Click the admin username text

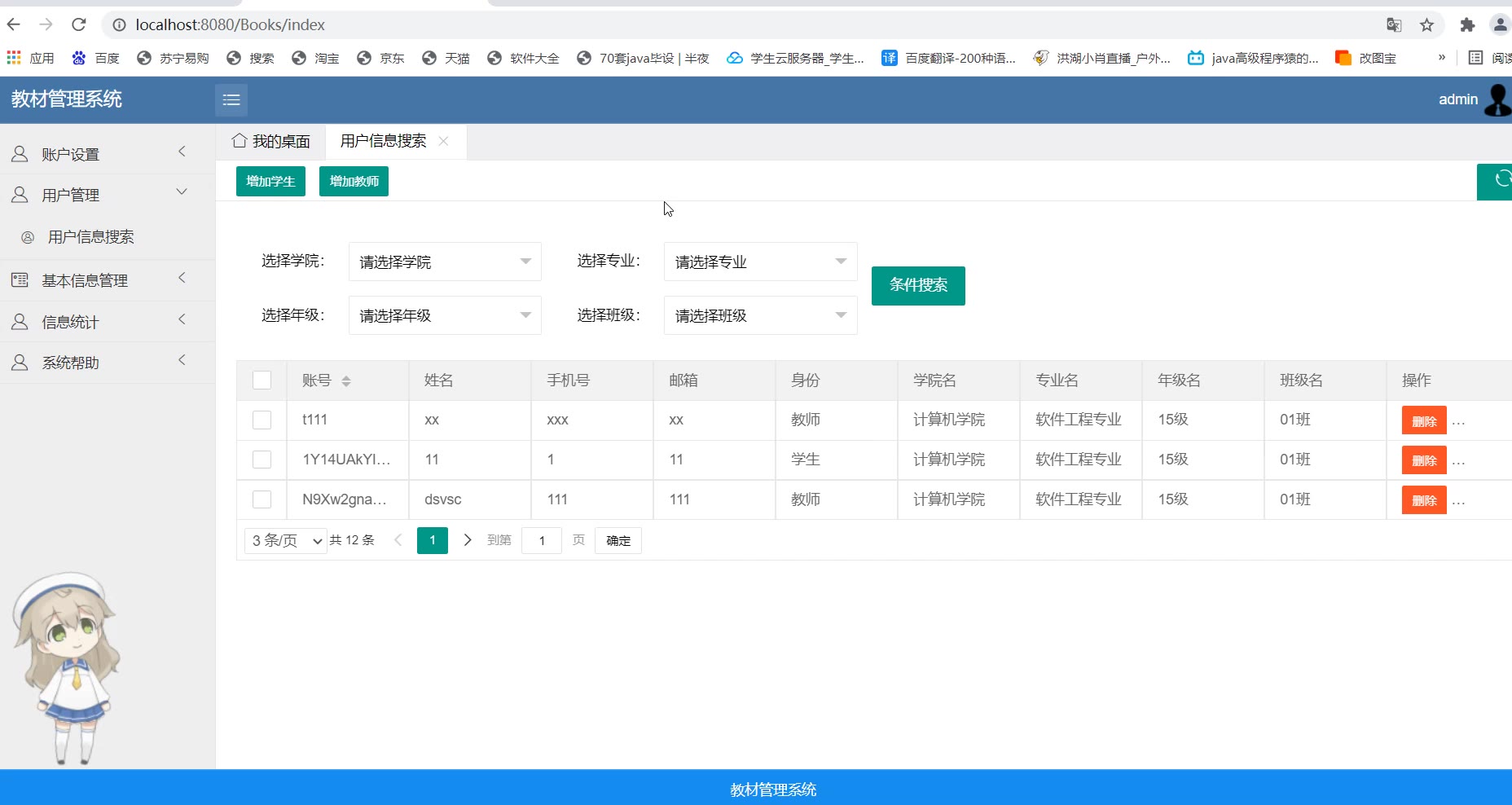pyautogui.click(x=1457, y=99)
